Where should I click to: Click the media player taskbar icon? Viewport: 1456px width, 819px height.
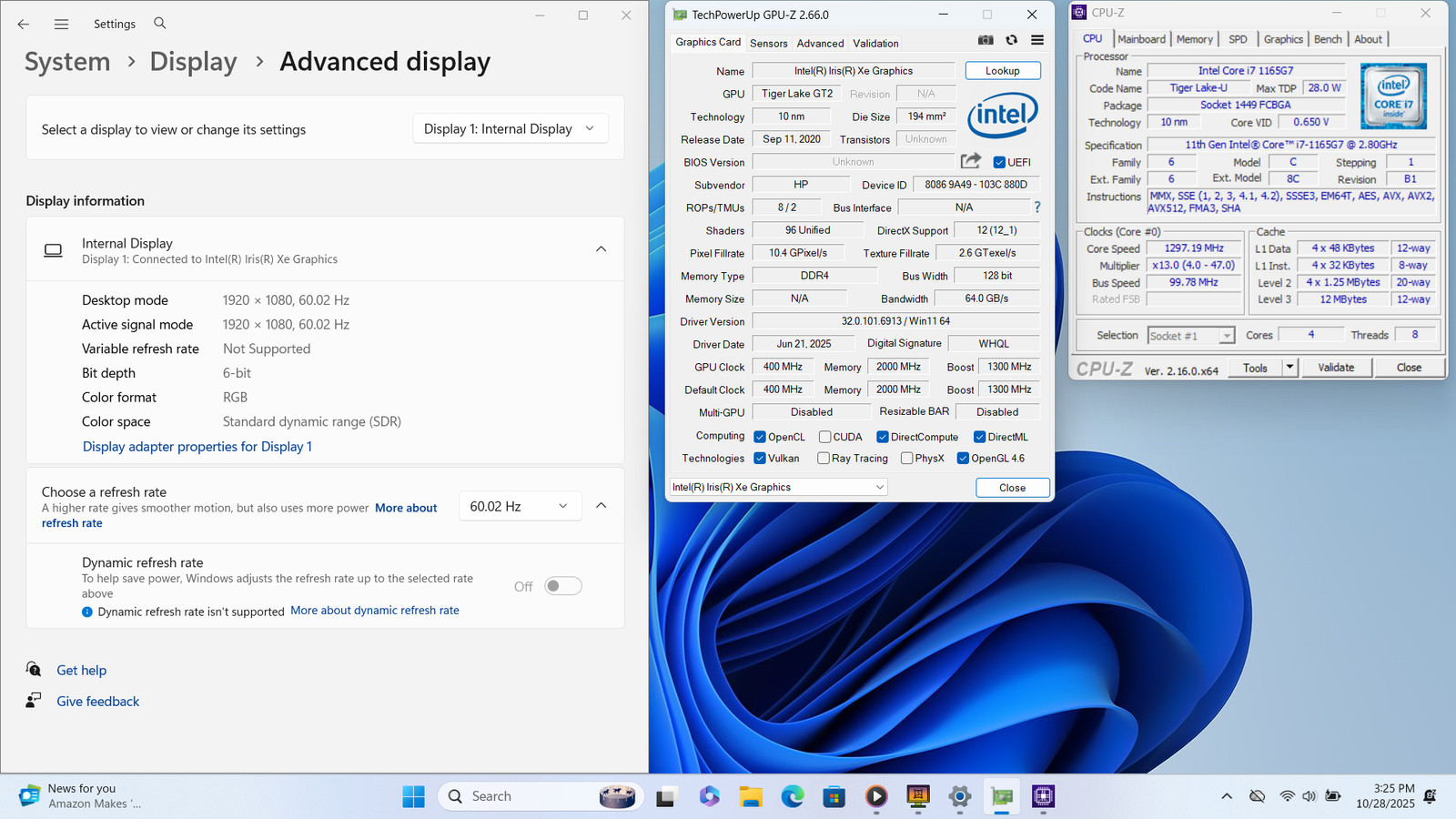[876, 796]
